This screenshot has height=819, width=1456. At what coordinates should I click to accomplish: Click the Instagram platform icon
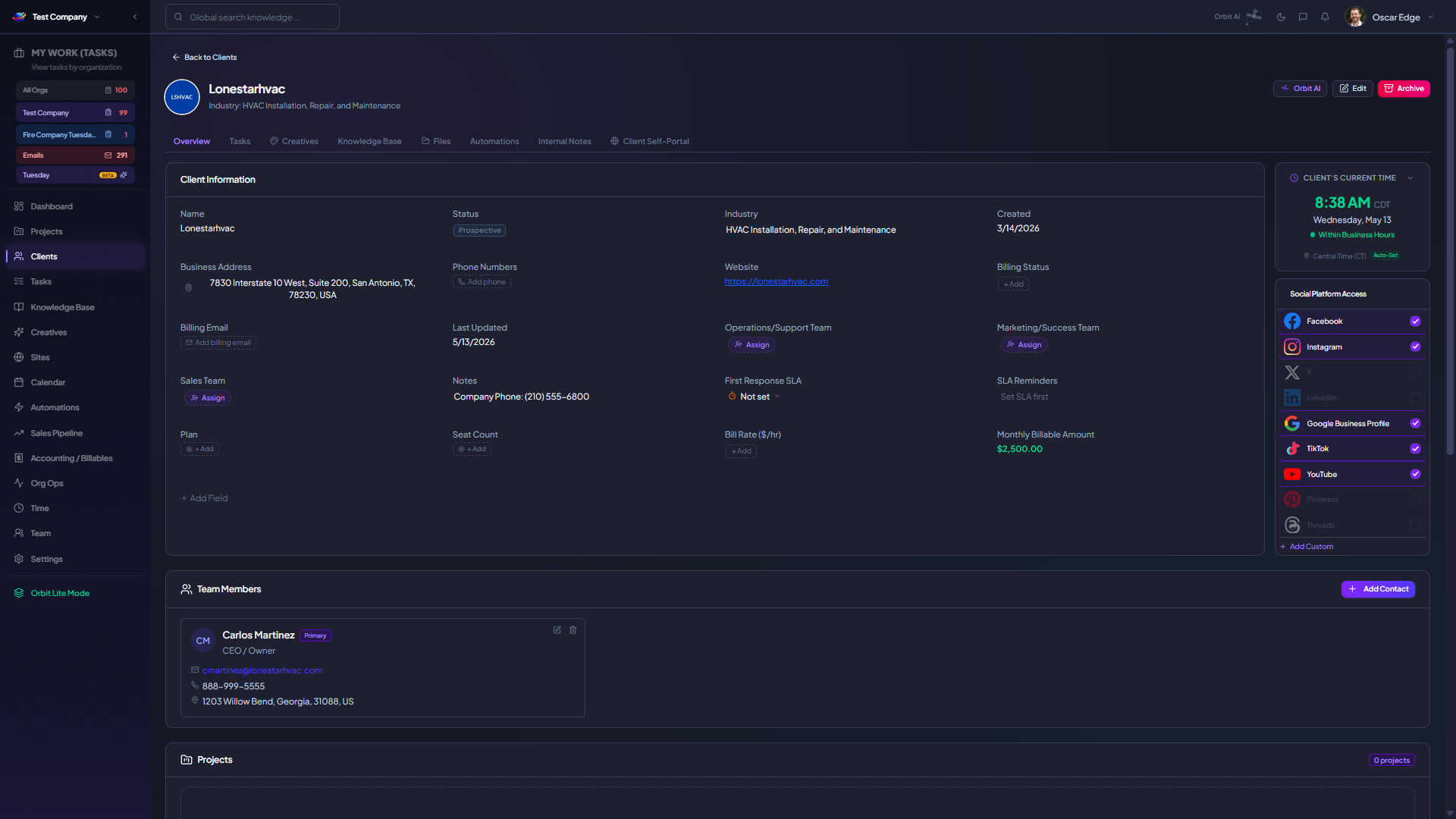1292,347
